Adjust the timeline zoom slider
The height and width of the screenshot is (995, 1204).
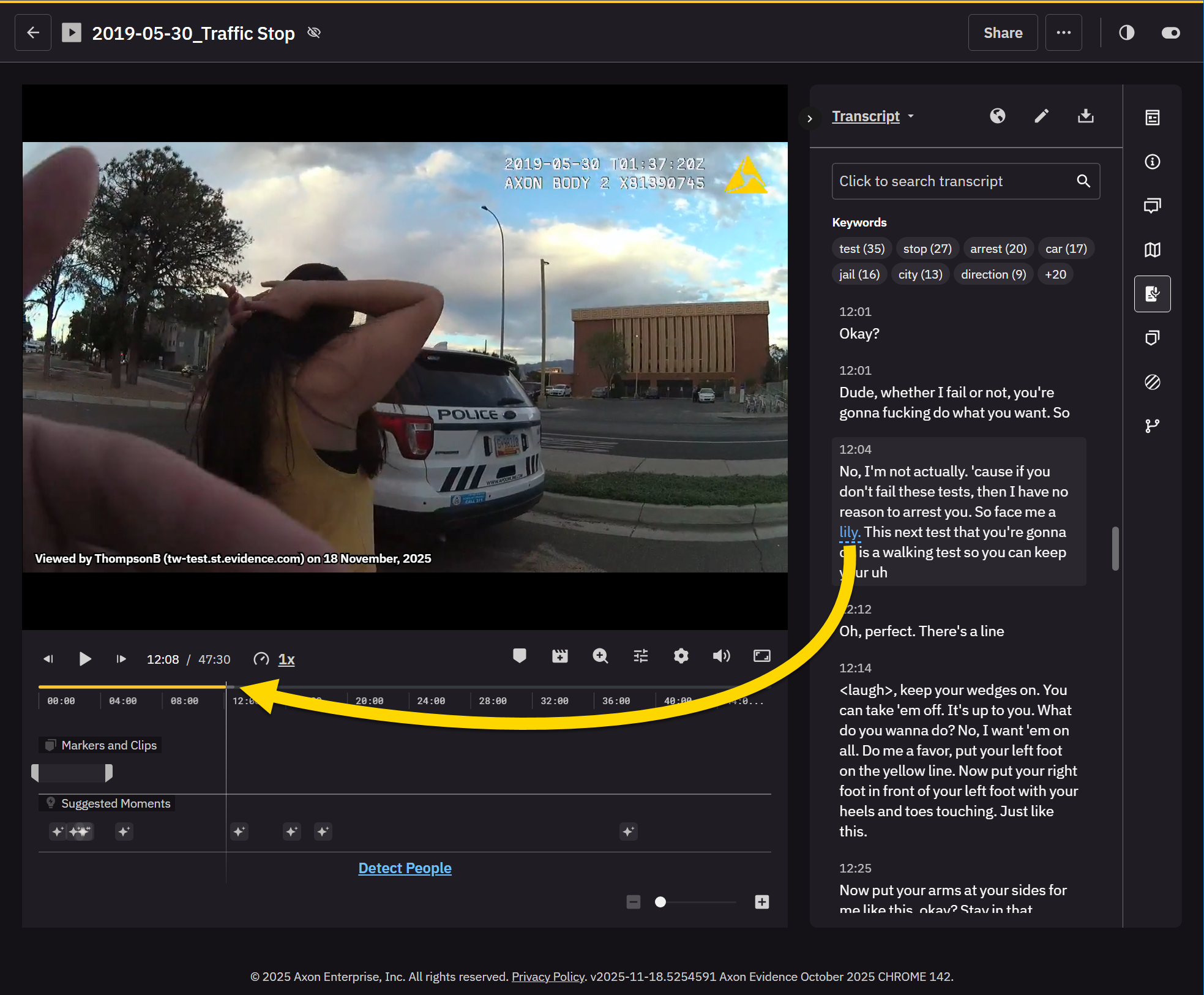(x=661, y=902)
